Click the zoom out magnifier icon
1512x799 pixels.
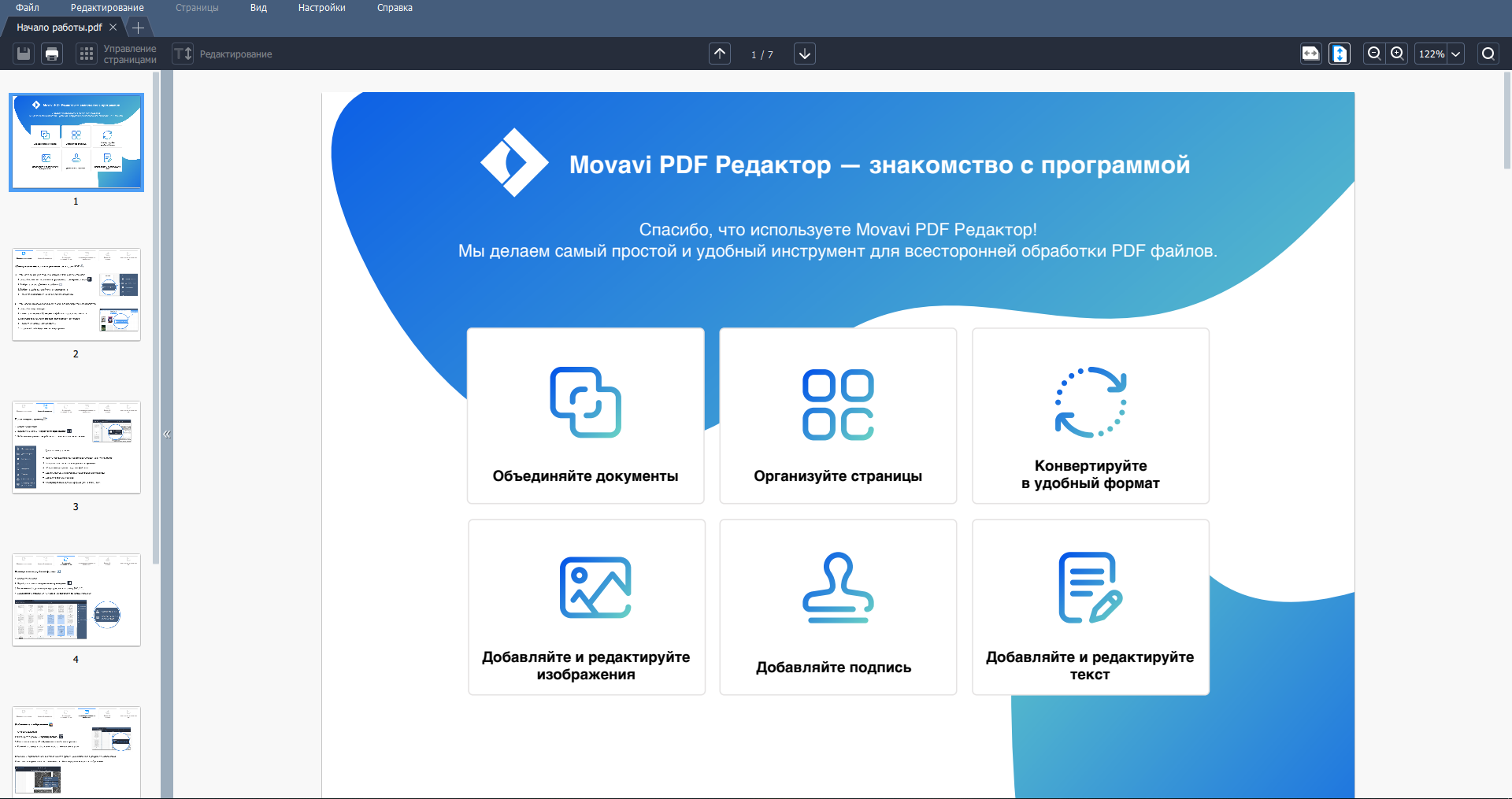click(x=1374, y=54)
